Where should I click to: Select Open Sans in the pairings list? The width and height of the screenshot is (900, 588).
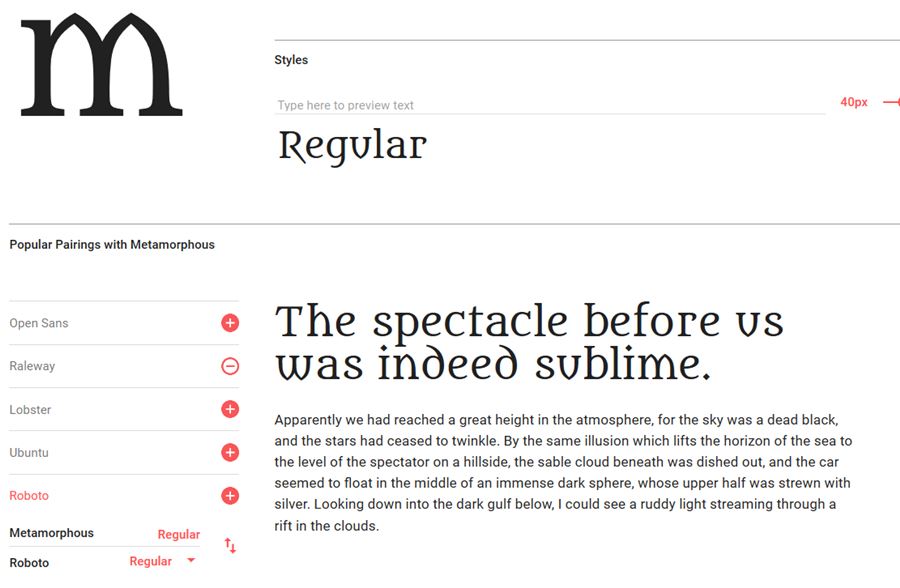39,324
